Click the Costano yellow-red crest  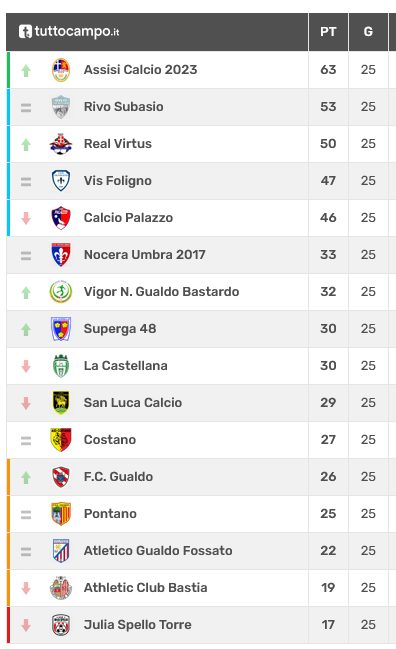[61, 440]
